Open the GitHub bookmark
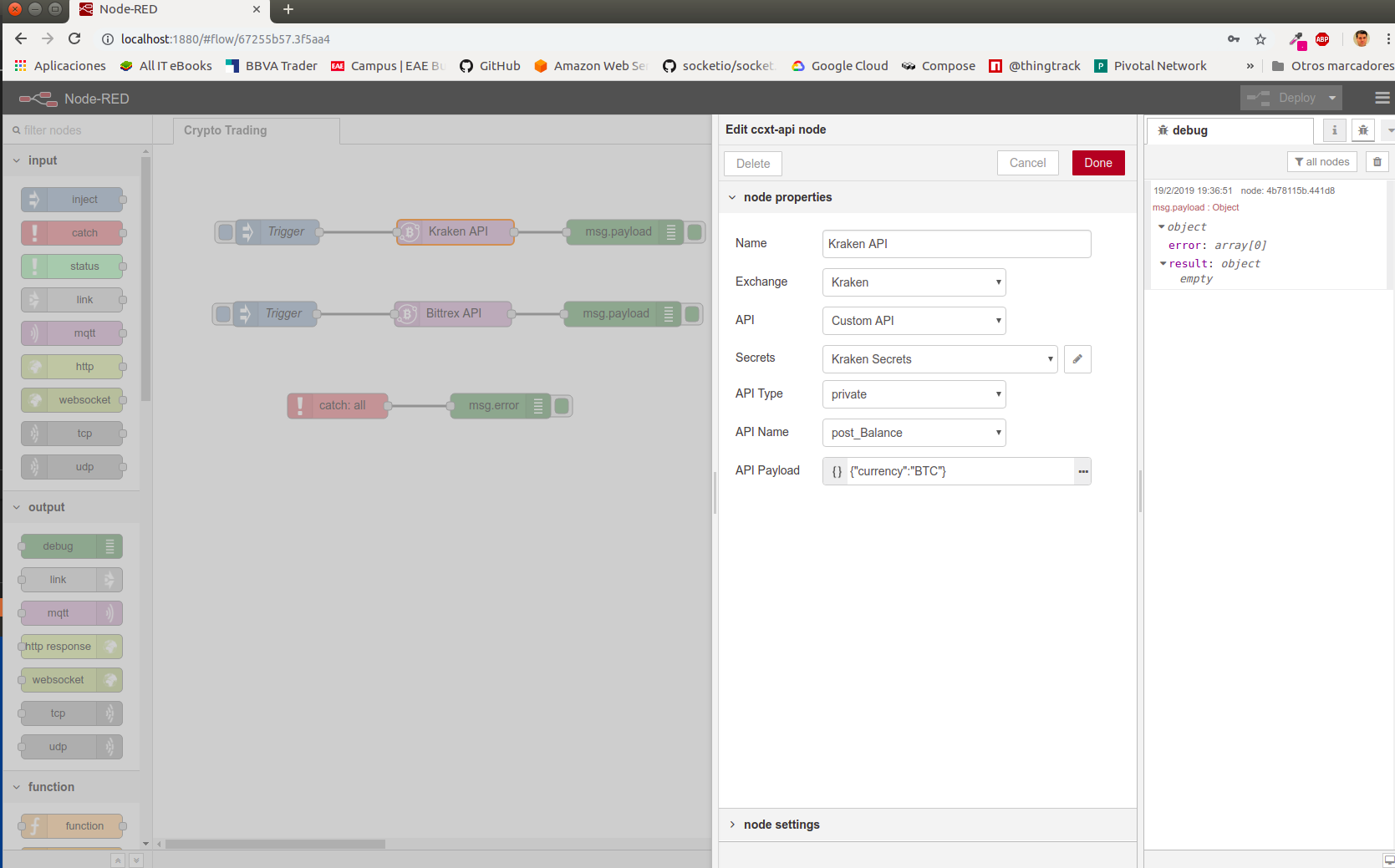This screenshot has height=868, width=1395. pyautogui.click(x=490, y=66)
